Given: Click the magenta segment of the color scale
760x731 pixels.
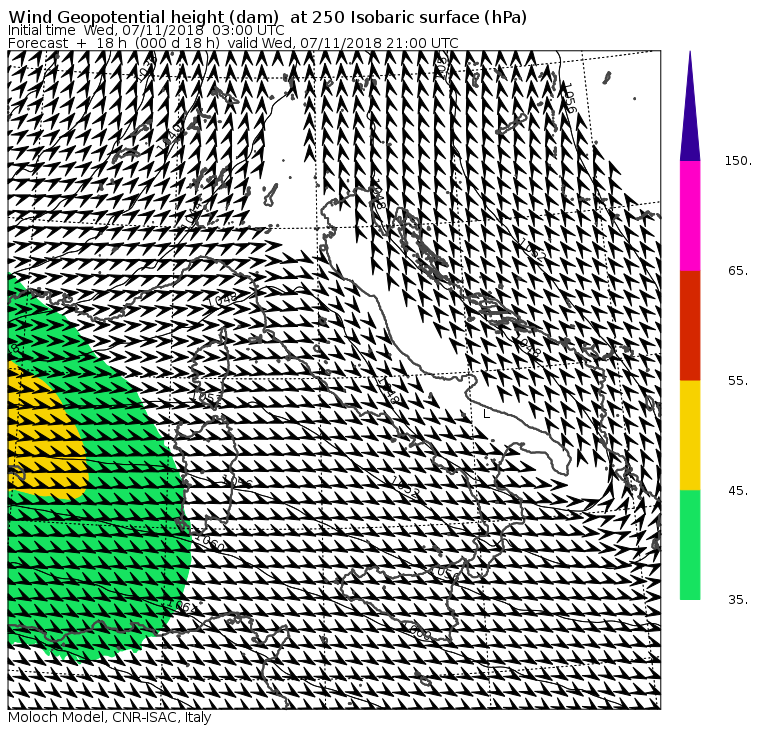Looking at the screenshot, I should tap(690, 216).
